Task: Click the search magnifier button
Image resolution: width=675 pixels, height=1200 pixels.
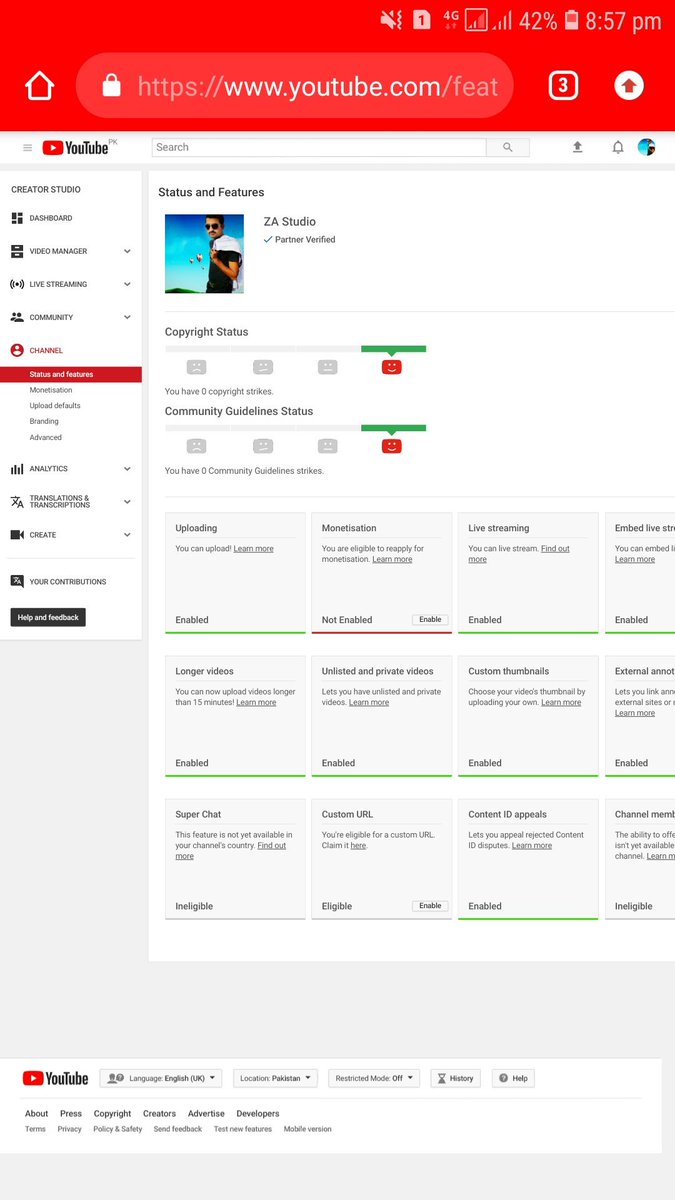Action: point(508,147)
